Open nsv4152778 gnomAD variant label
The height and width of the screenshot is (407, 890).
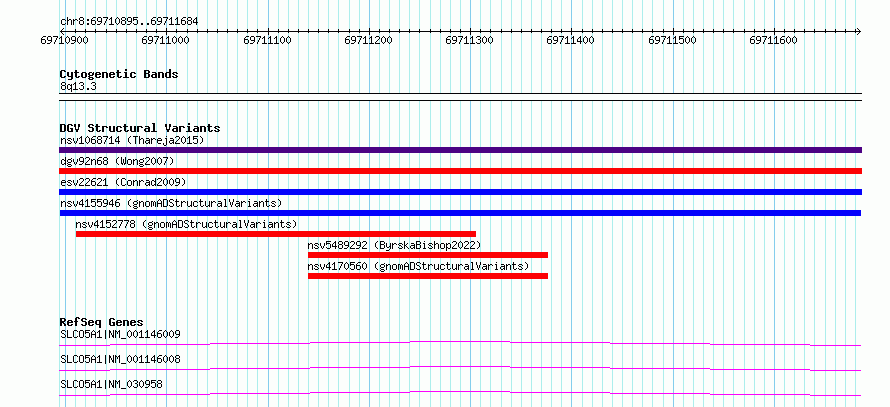(x=186, y=224)
